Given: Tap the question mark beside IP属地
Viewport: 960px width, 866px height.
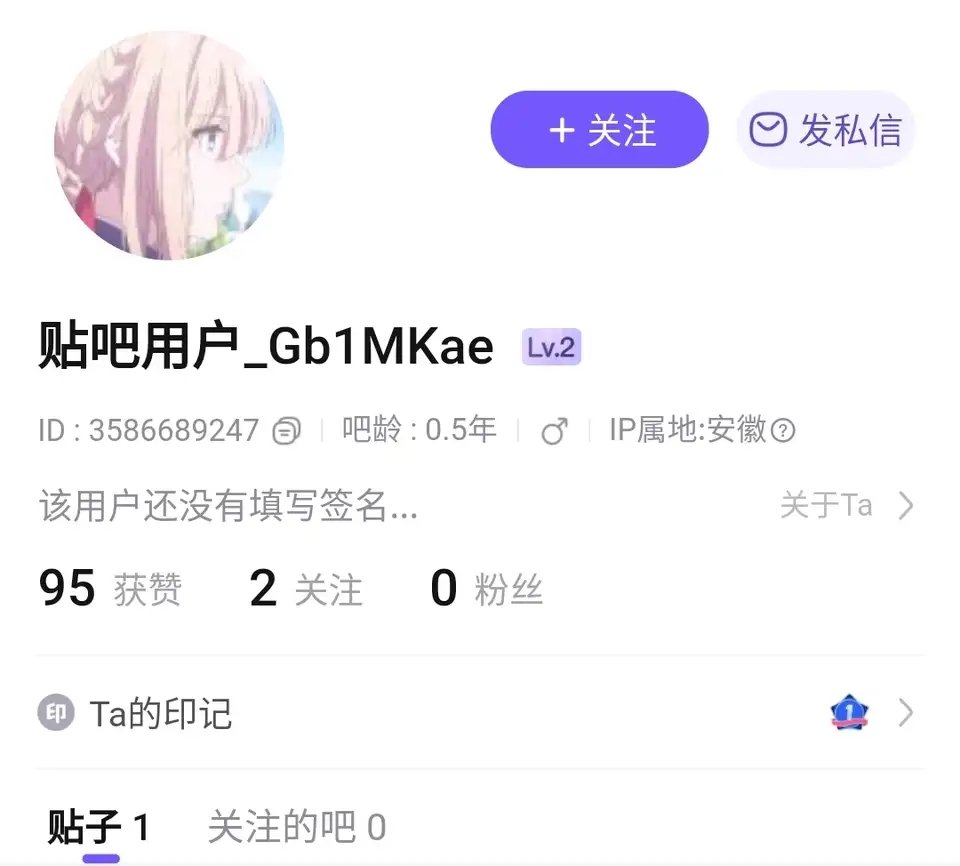Looking at the screenshot, I should pyautogui.click(x=782, y=430).
